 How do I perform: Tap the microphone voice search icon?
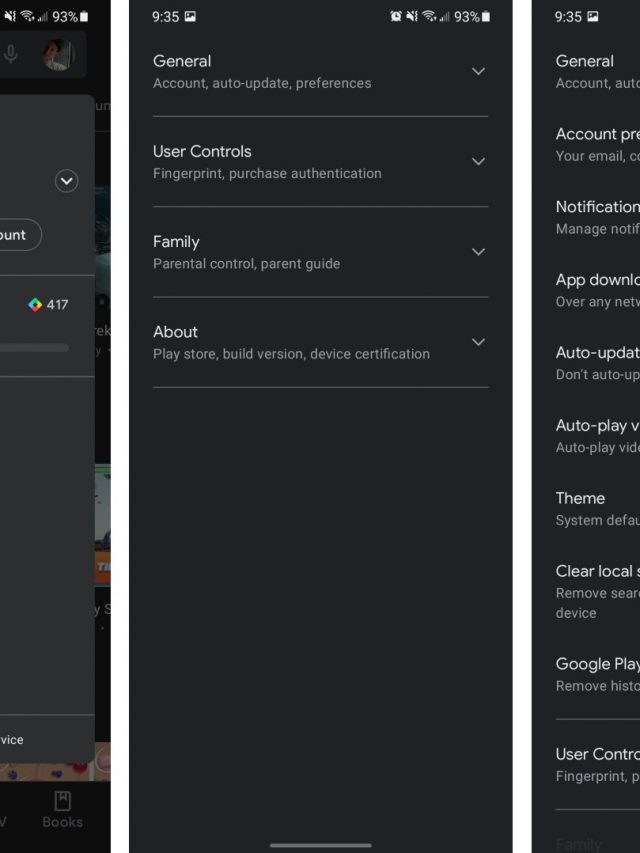tap(11, 54)
